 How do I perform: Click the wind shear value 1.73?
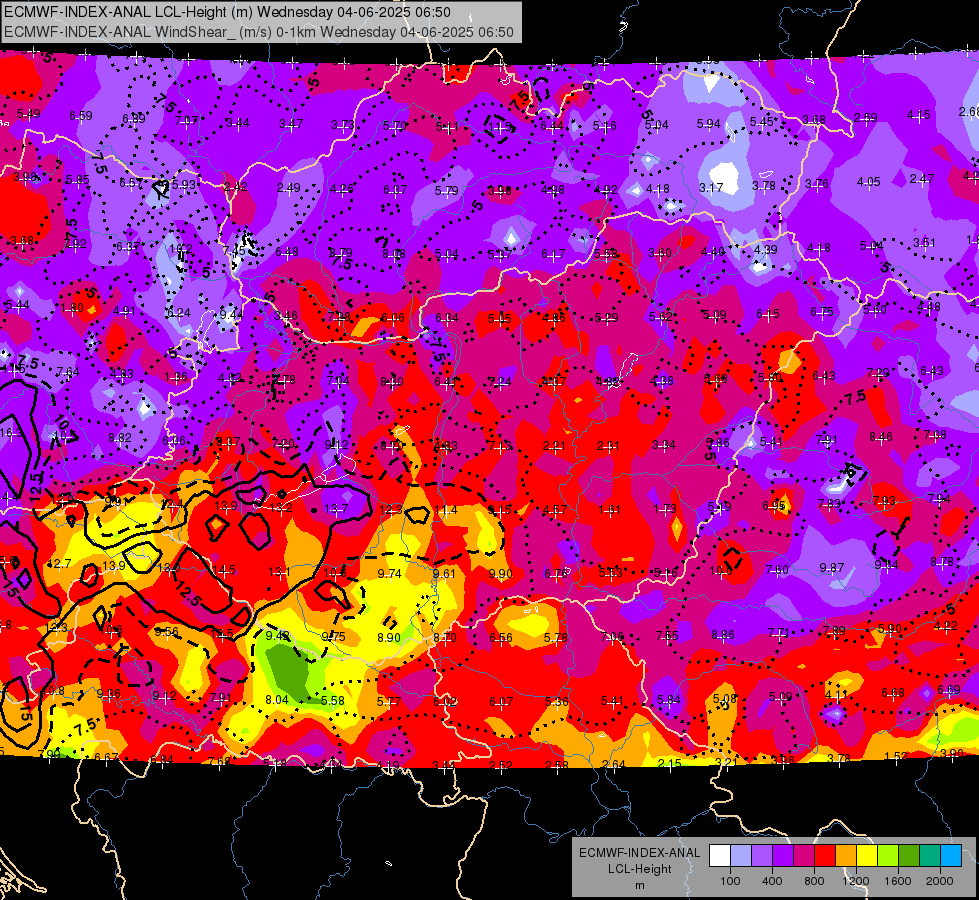(665, 509)
